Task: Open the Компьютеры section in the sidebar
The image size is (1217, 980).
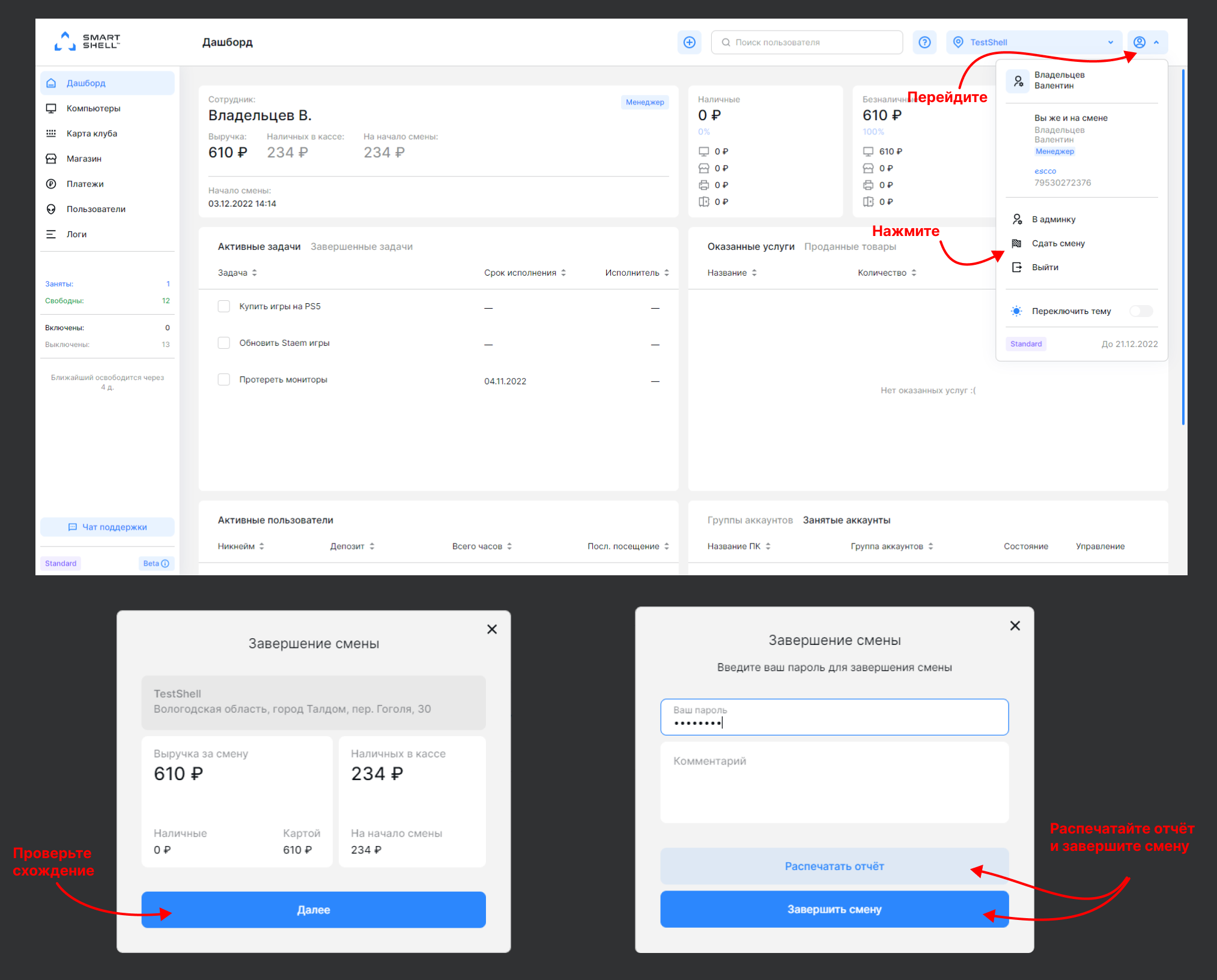Action: (94, 108)
